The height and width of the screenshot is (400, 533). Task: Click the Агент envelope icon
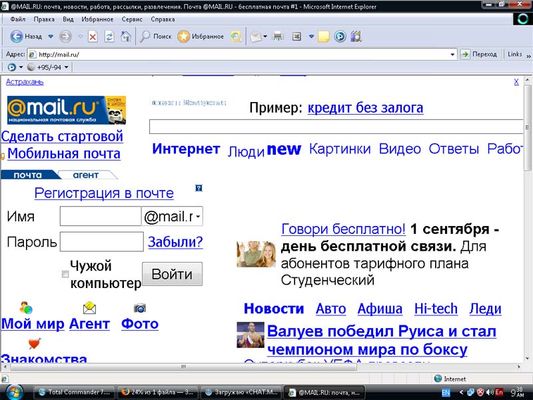tap(89, 308)
